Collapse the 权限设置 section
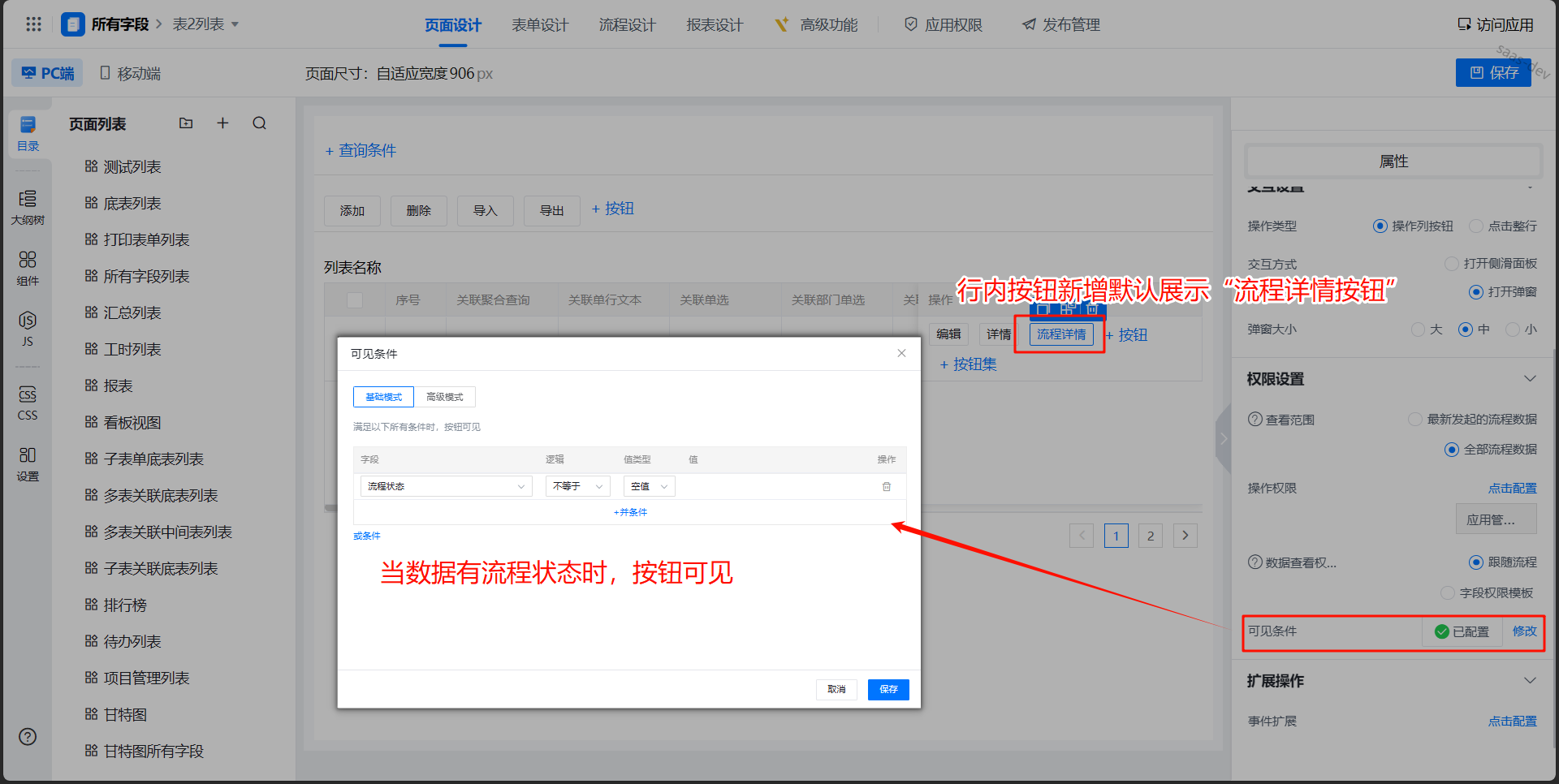The height and width of the screenshot is (784, 1559). (1530, 379)
